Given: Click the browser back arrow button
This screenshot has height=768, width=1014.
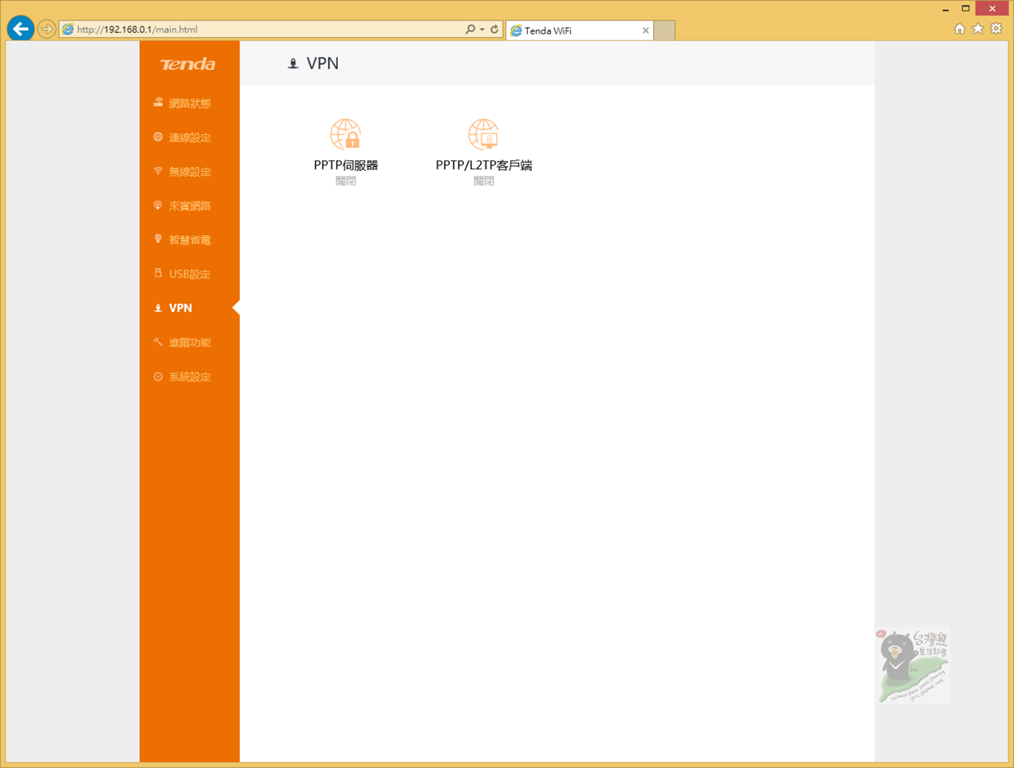Looking at the screenshot, I should tap(21, 28).
